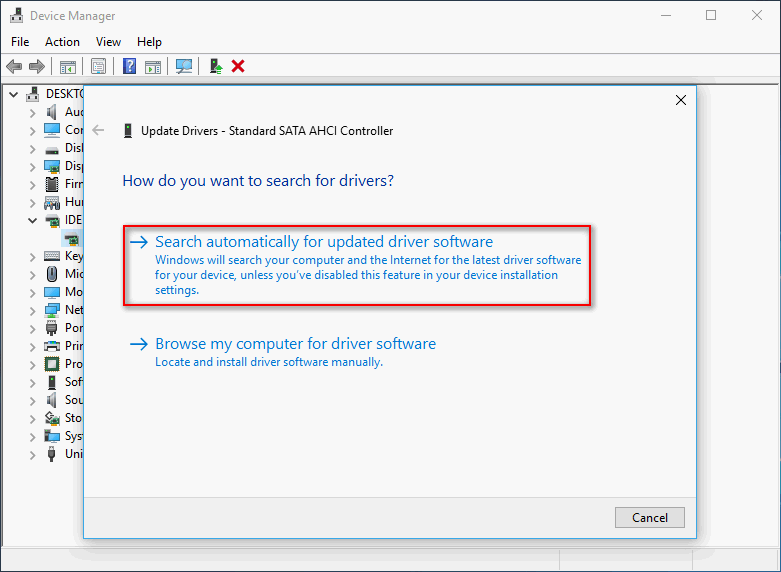Choose Search automatically for updated driver software
The height and width of the screenshot is (572, 781).
click(x=324, y=242)
